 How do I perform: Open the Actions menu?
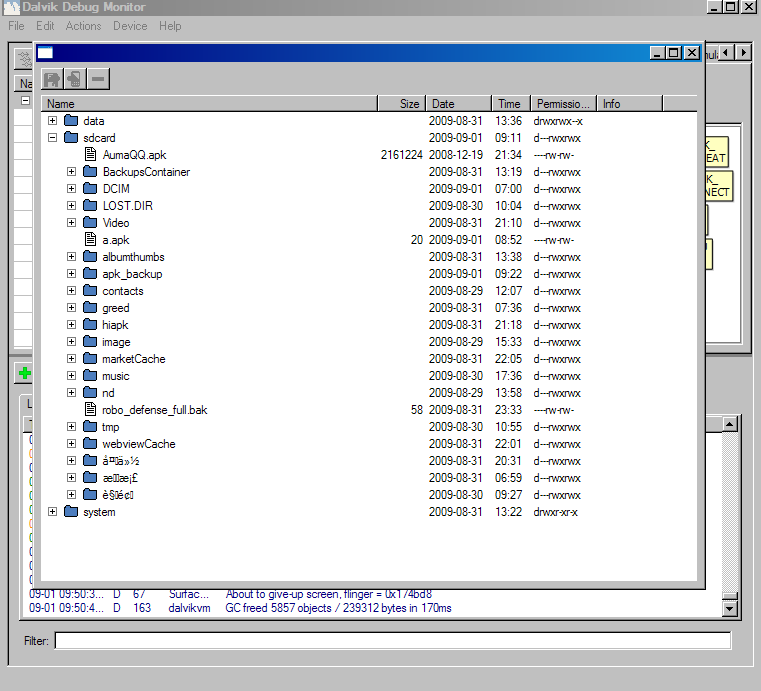83,26
